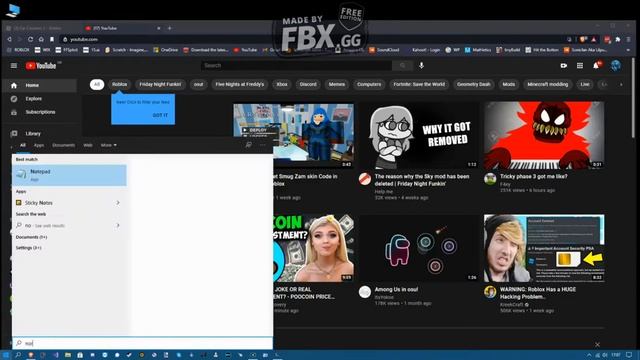Open Subscriptions in YouTube sidebar
The image size is (640, 360).
[x=39, y=112]
